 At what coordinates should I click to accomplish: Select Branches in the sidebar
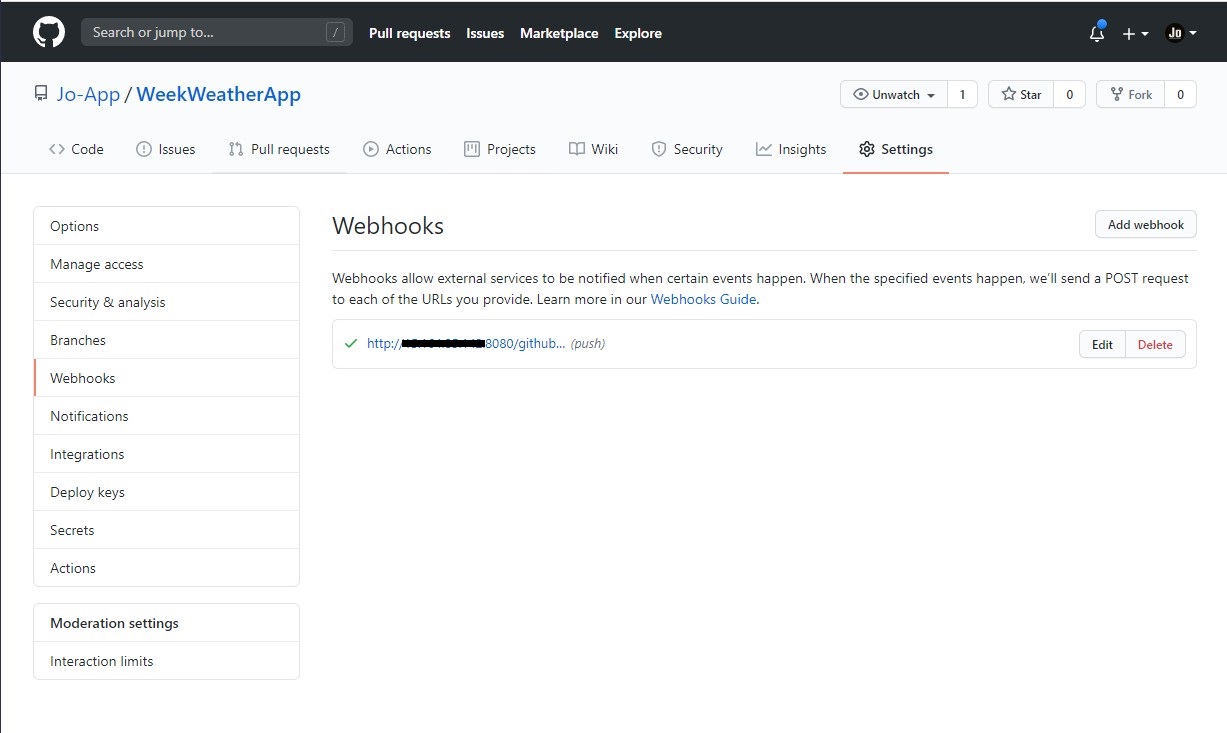point(166,340)
